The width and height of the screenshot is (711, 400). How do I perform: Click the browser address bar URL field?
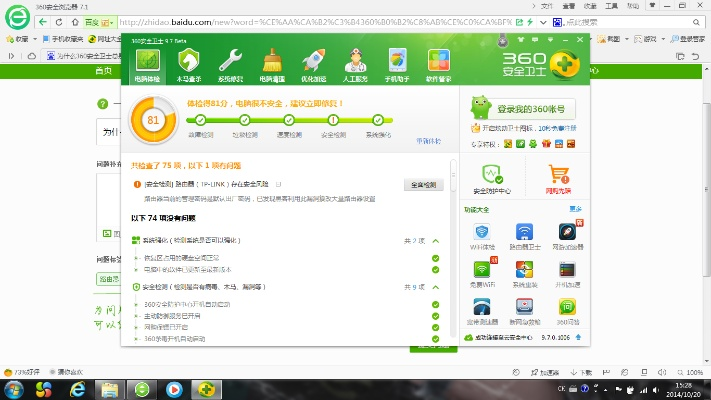pos(300,21)
